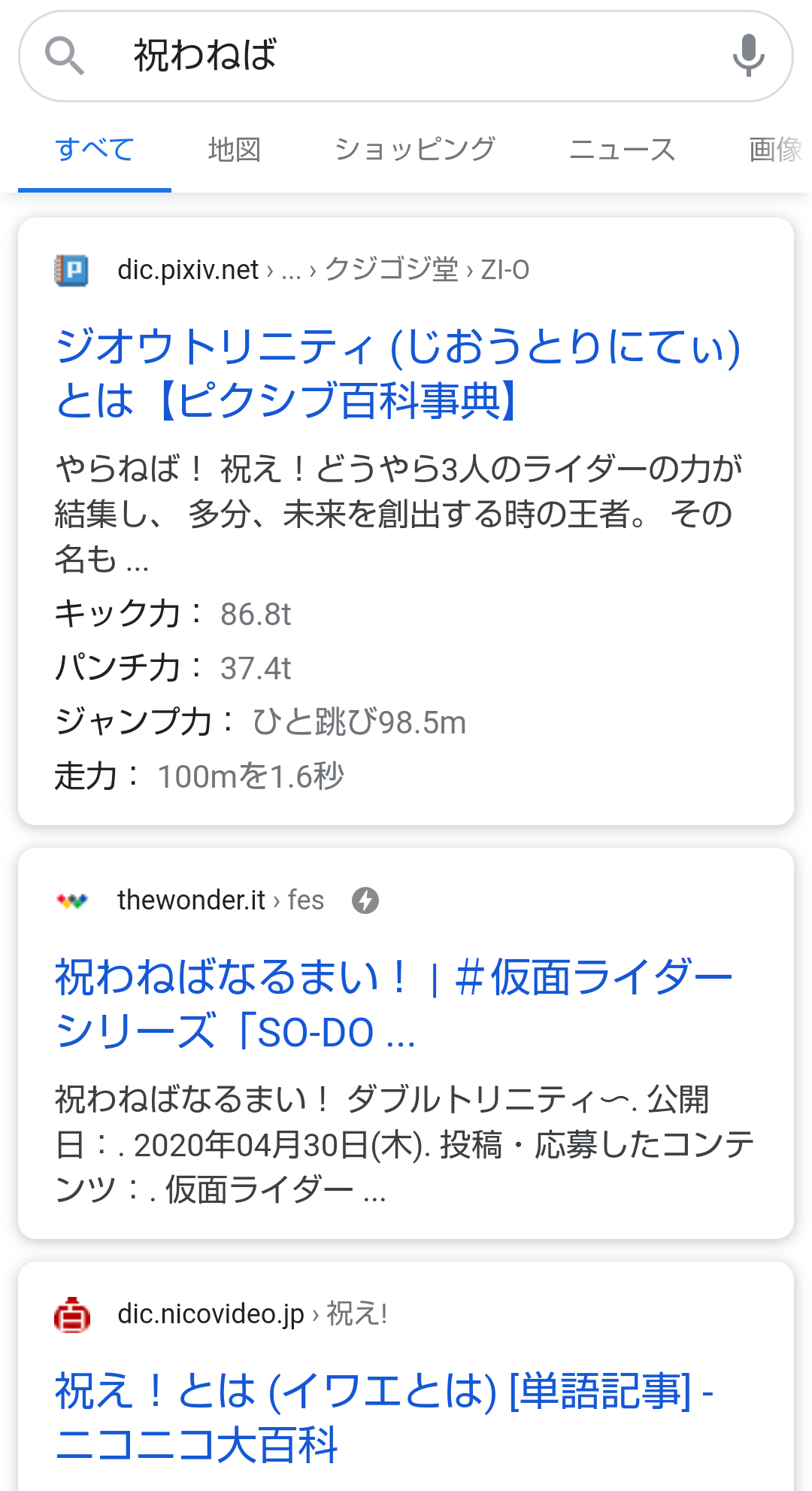
Task: Tap the Niconico red favicon
Action: pyautogui.click(x=72, y=1314)
